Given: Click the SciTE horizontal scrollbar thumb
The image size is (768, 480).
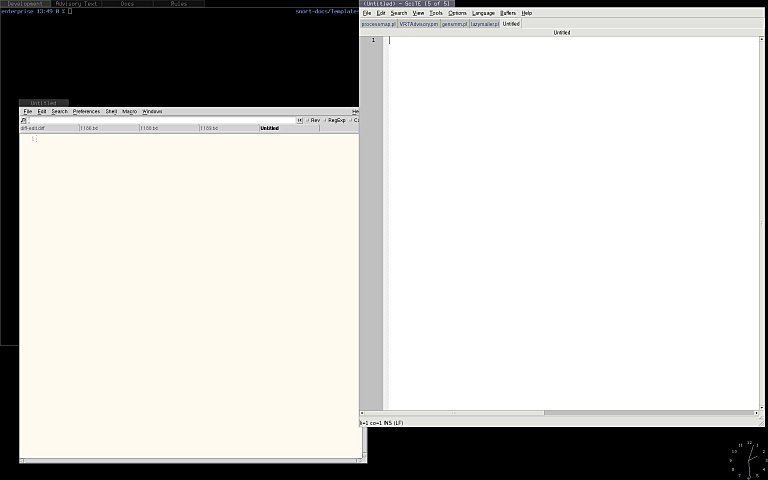Looking at the screenshot, I should (454, 413).
